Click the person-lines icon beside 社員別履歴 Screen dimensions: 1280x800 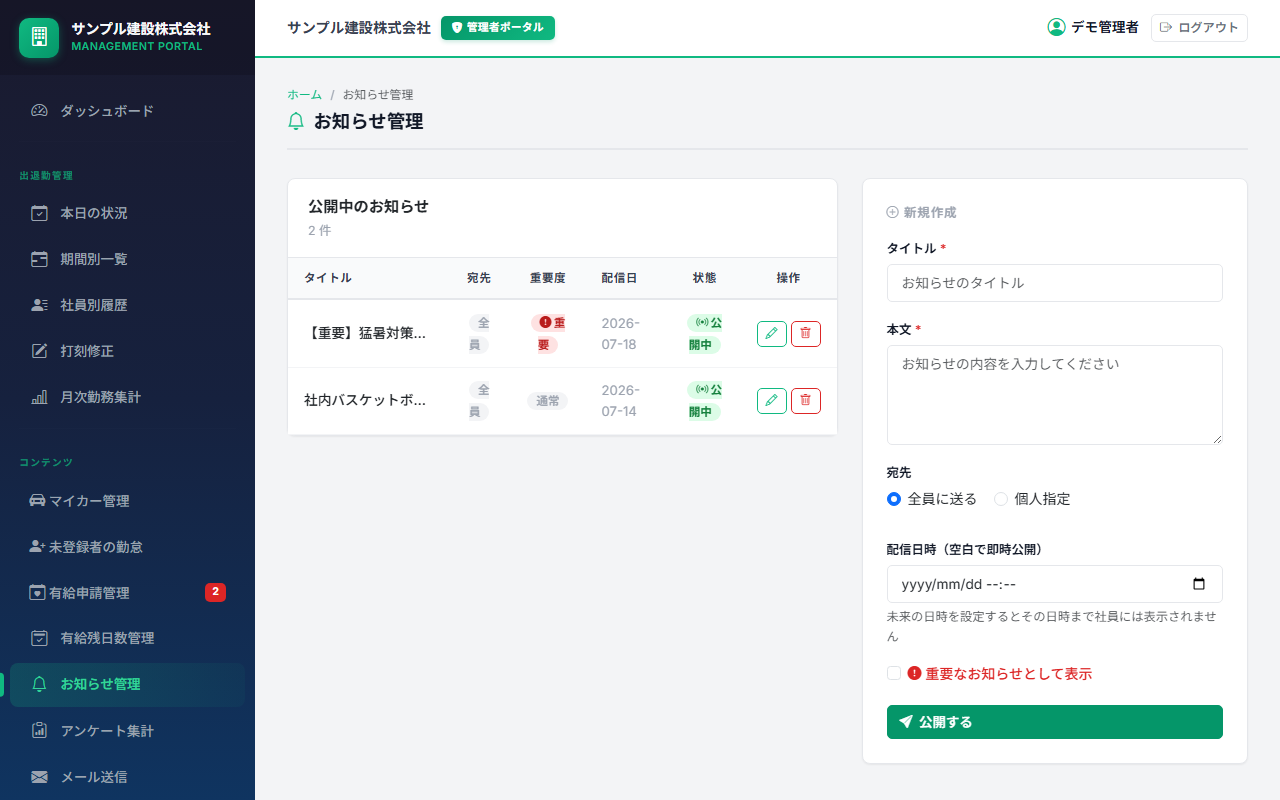click(39, 305)
